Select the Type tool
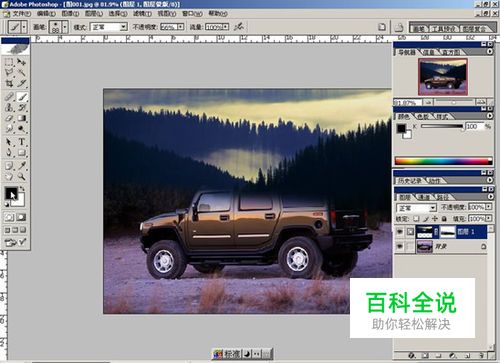500x363 pixels. [x=22, y=142]
